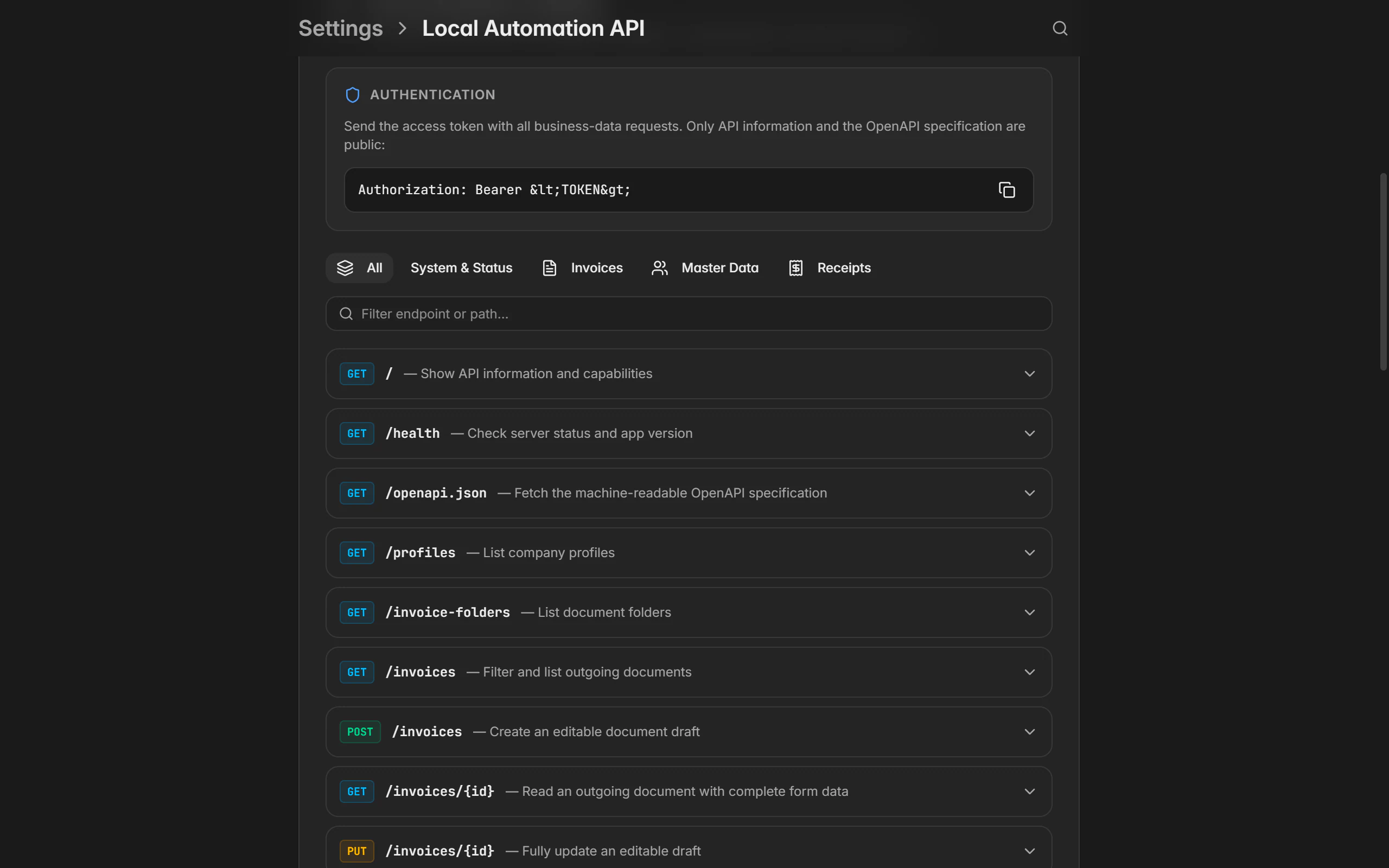Click the page's vertical scrollbar thumb
Viewport: 1389px width, 868px height.
[1383, 271]
